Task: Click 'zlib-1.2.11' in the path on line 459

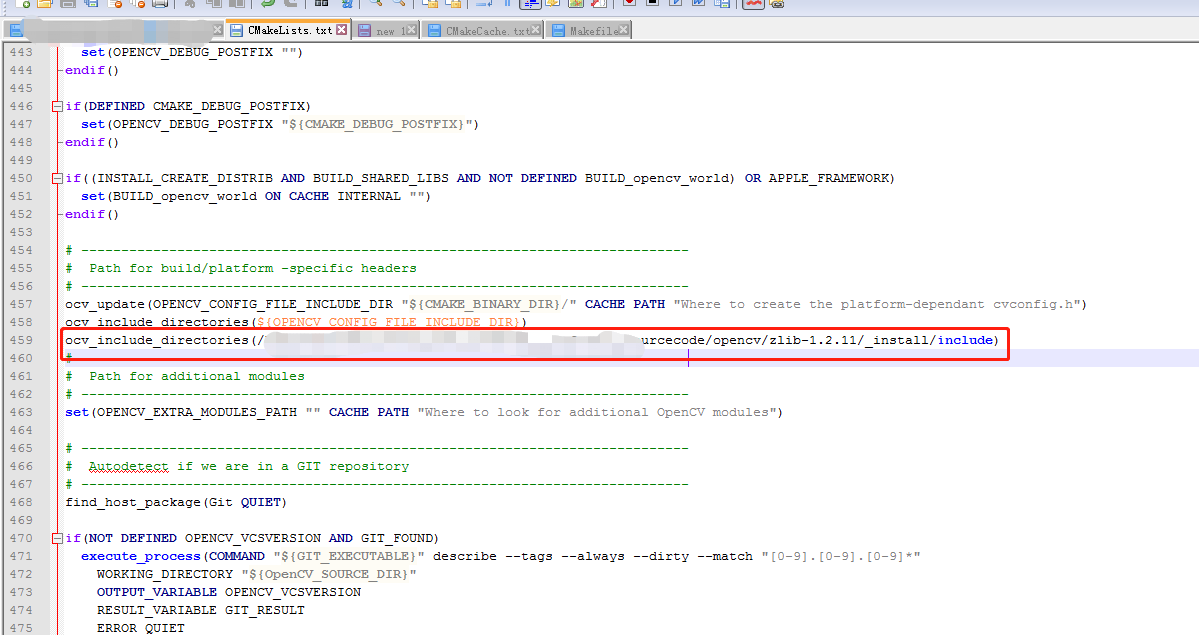Action: 813,340
